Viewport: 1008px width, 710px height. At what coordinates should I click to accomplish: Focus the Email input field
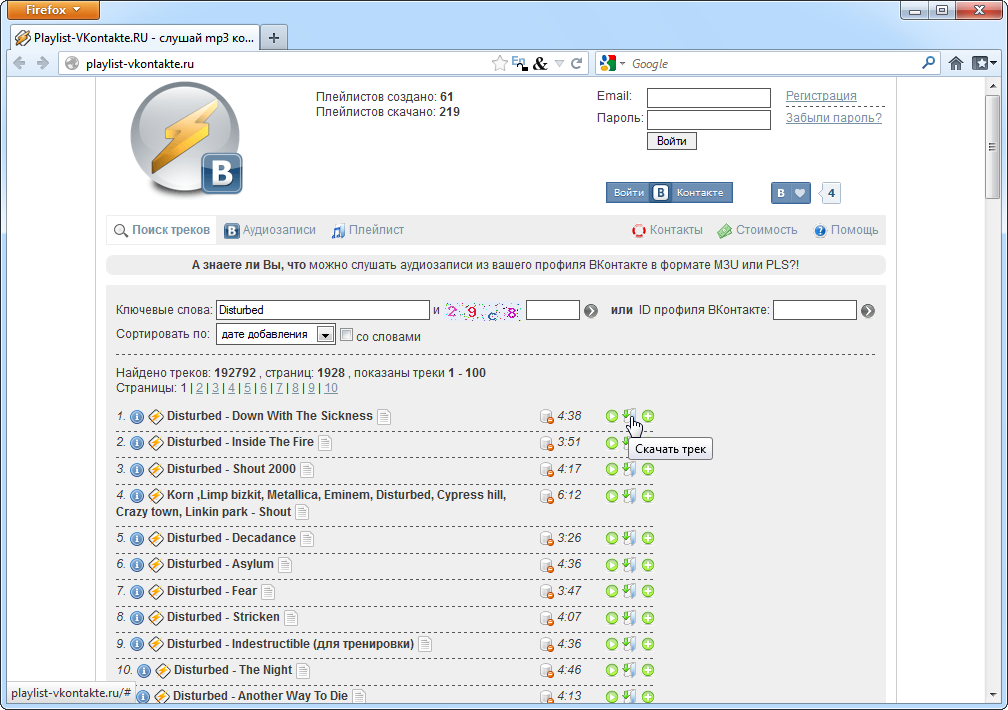(x=708, y=98)
